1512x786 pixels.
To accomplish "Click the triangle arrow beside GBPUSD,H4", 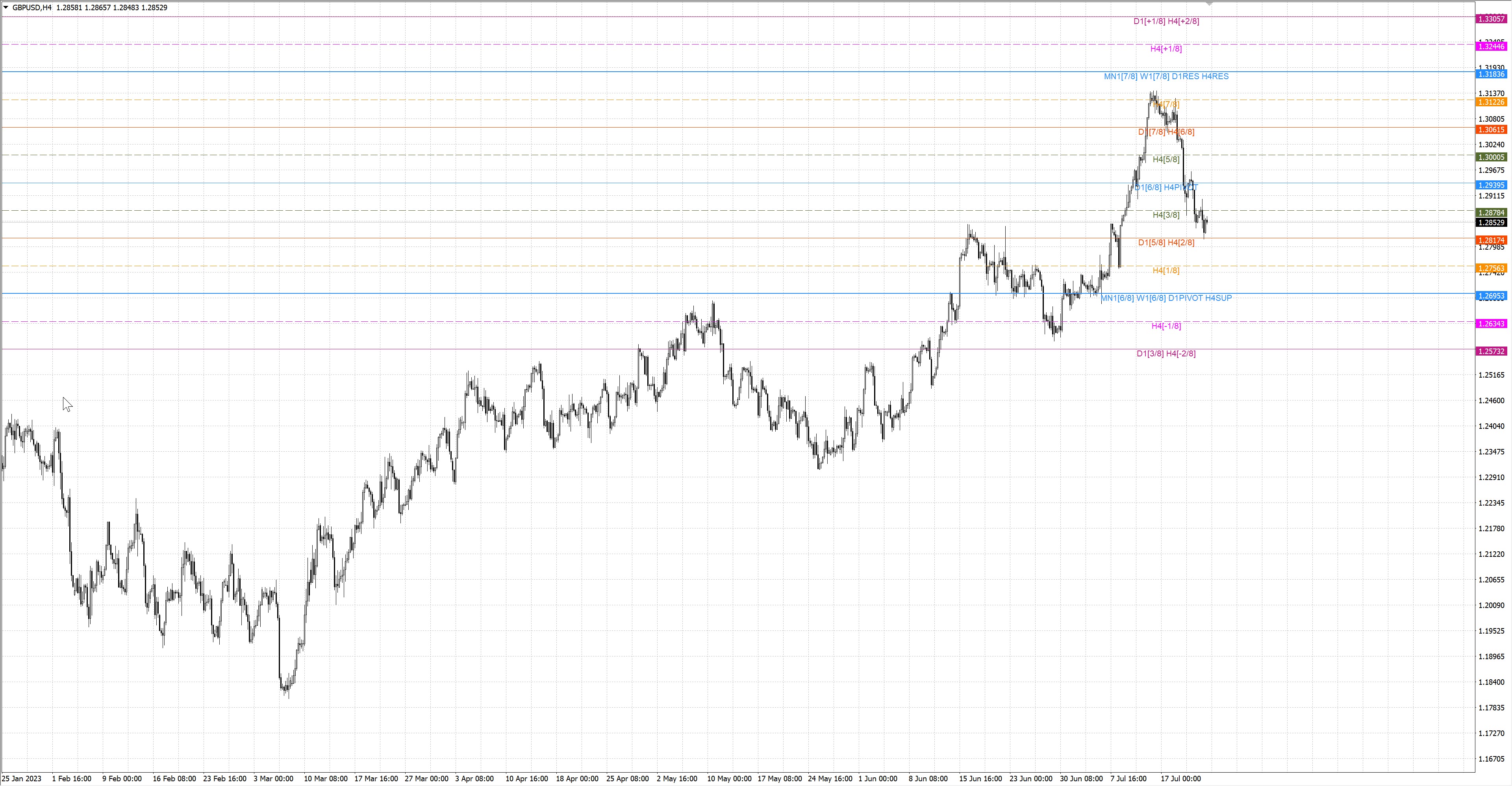I will tap(6, 7).
